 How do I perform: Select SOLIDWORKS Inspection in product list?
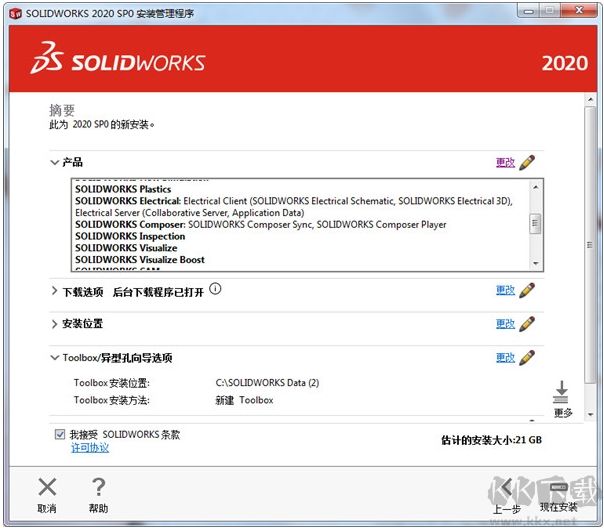tap(130, 236)
